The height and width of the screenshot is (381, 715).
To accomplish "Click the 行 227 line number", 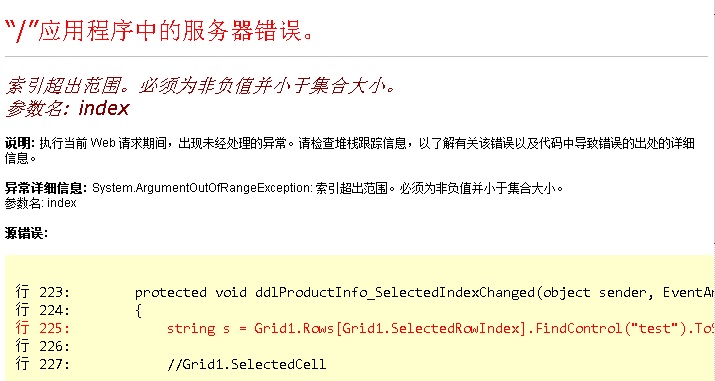I will (x=42, y=364).
